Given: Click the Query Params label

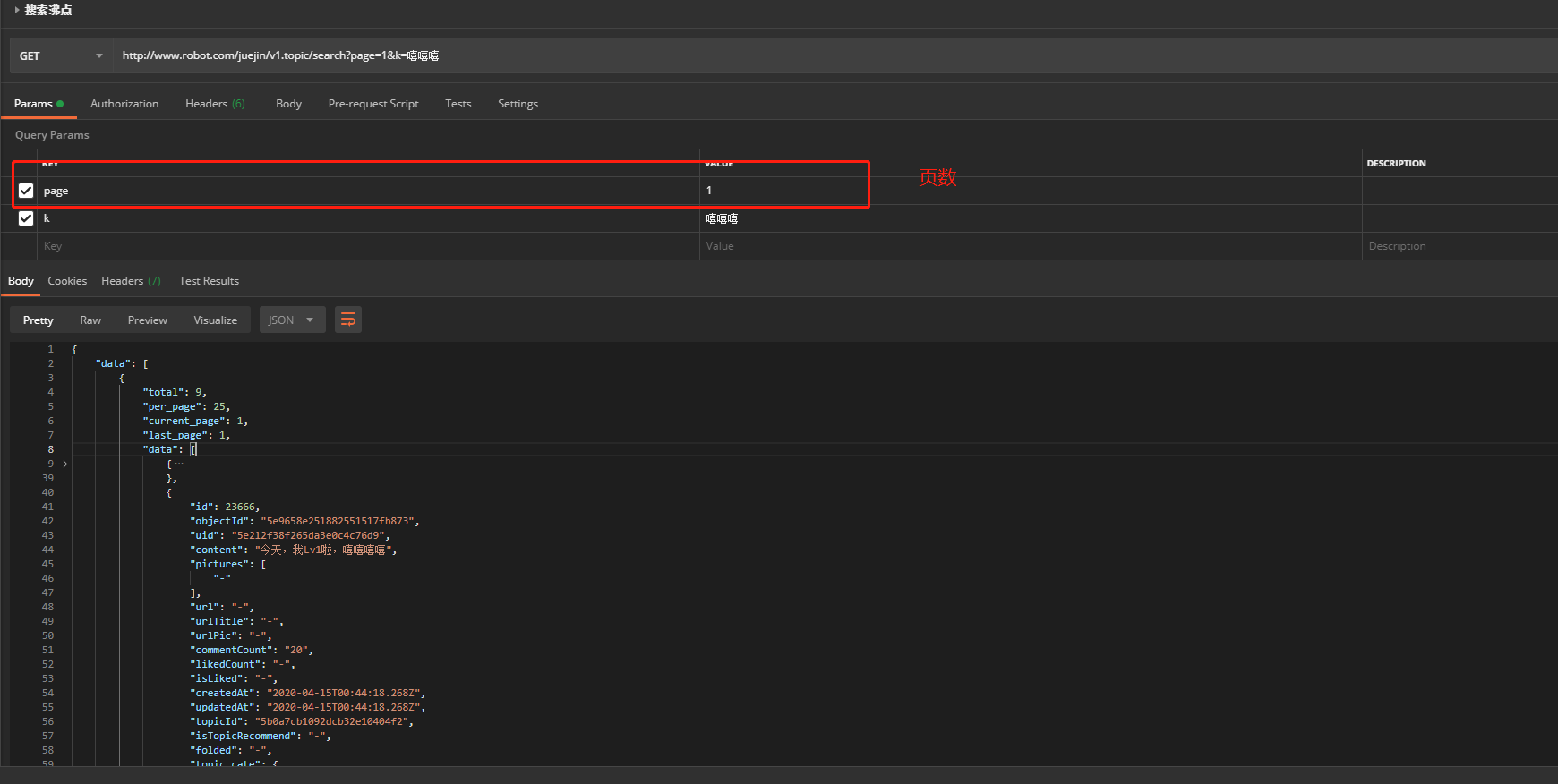Looking at the screenshot, I should pyautogui.click(x=52, y=135).
